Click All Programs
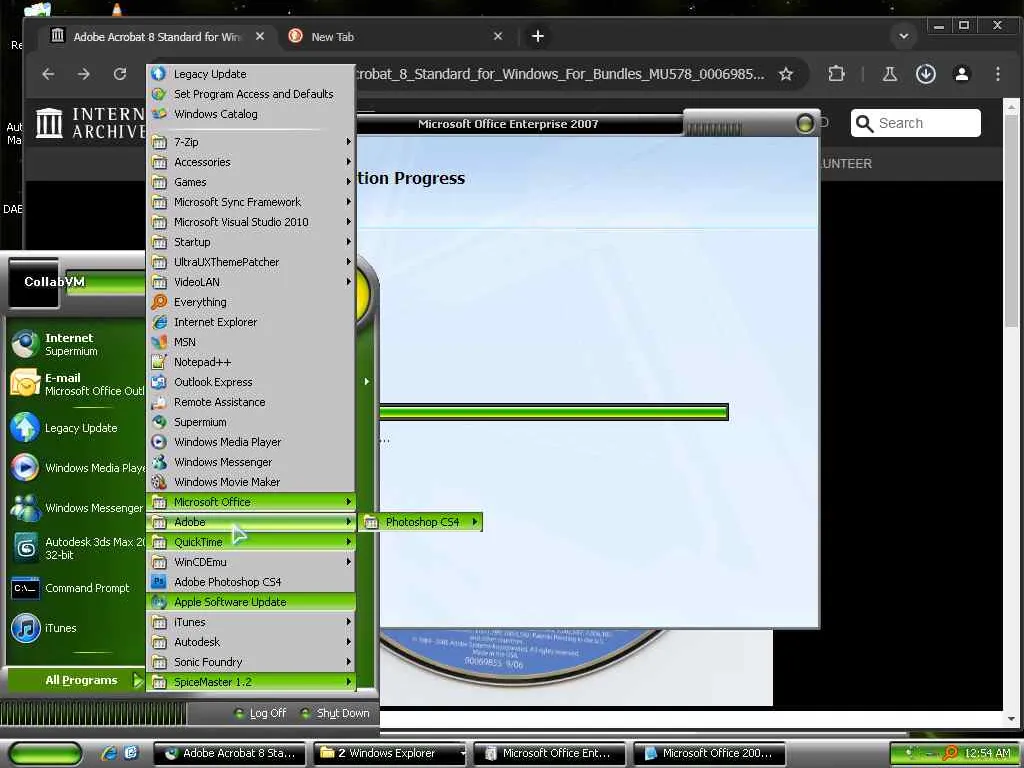The height and width of the screenshot is (768, 1024). [x=76, y=680]
